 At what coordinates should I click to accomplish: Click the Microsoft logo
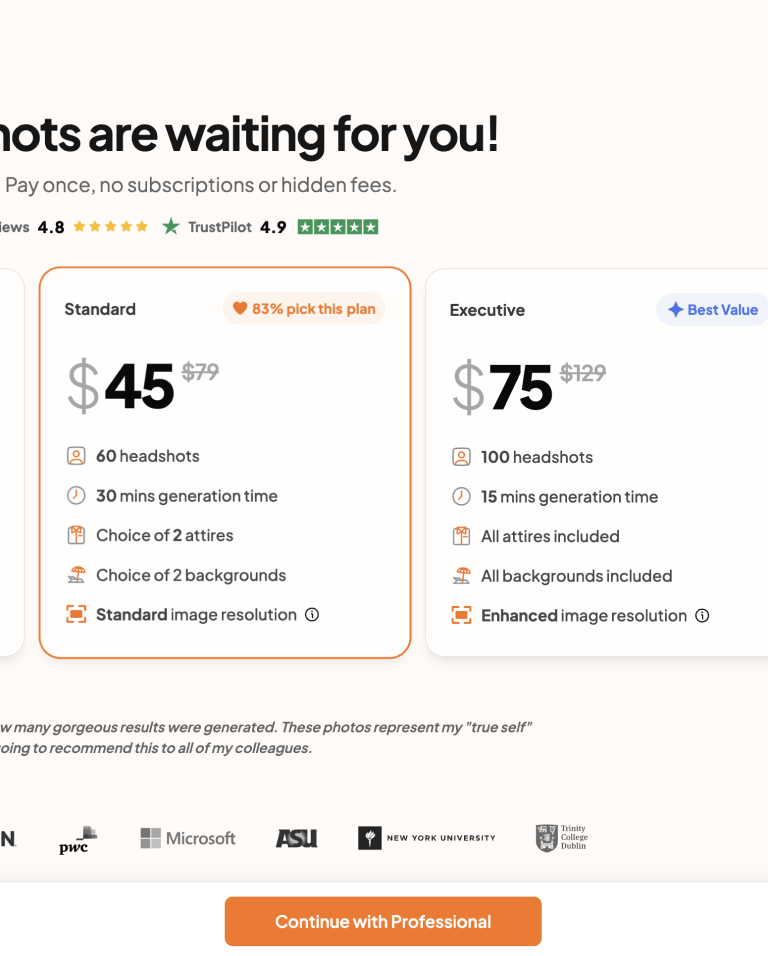tap(188, 838)
